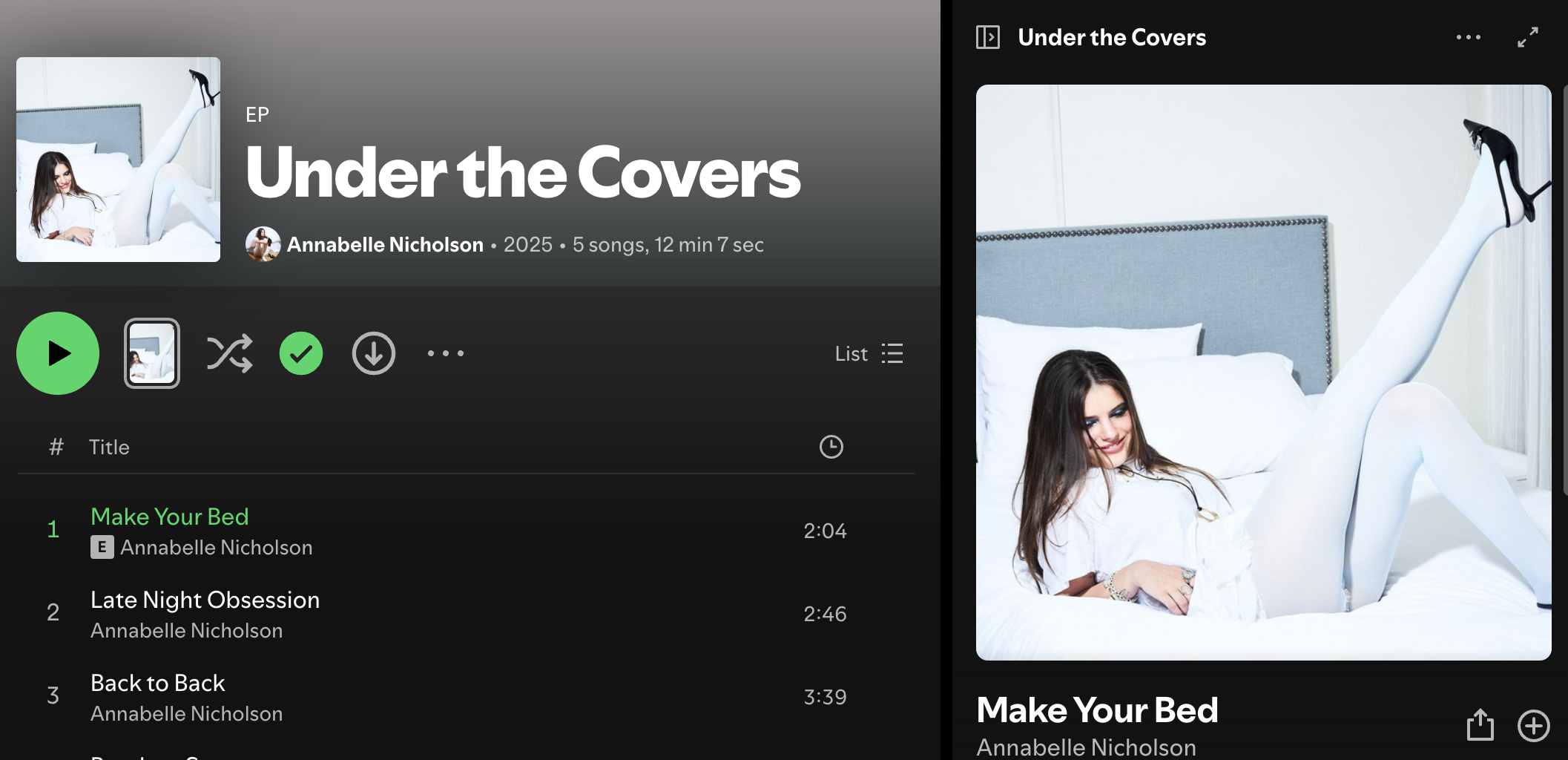Share Make Your Bed using share icon

click(1480, 724)
